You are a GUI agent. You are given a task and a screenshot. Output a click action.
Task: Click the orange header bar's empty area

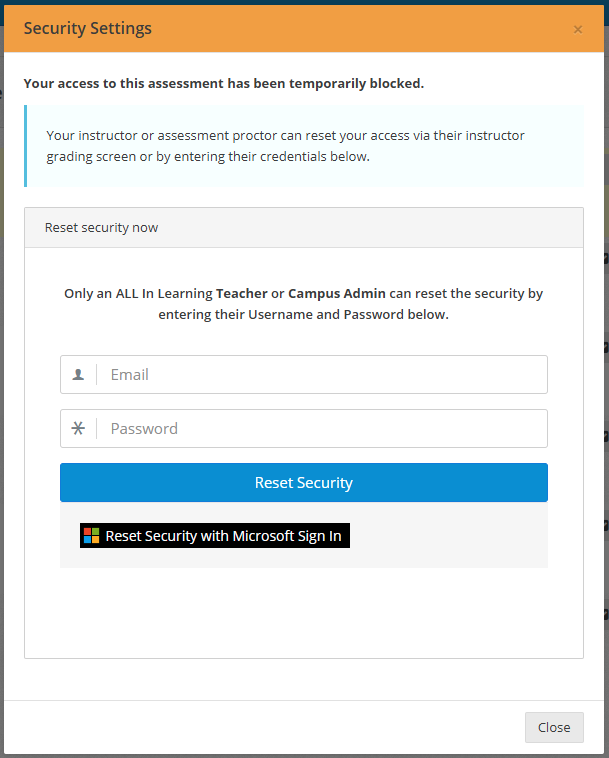[362, 29]
